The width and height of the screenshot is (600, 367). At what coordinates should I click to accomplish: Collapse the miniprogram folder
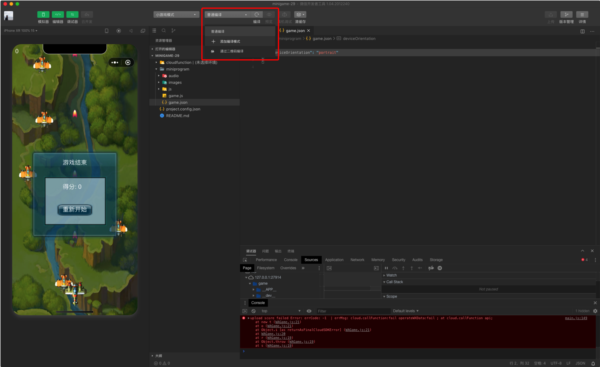click(157, 69)
